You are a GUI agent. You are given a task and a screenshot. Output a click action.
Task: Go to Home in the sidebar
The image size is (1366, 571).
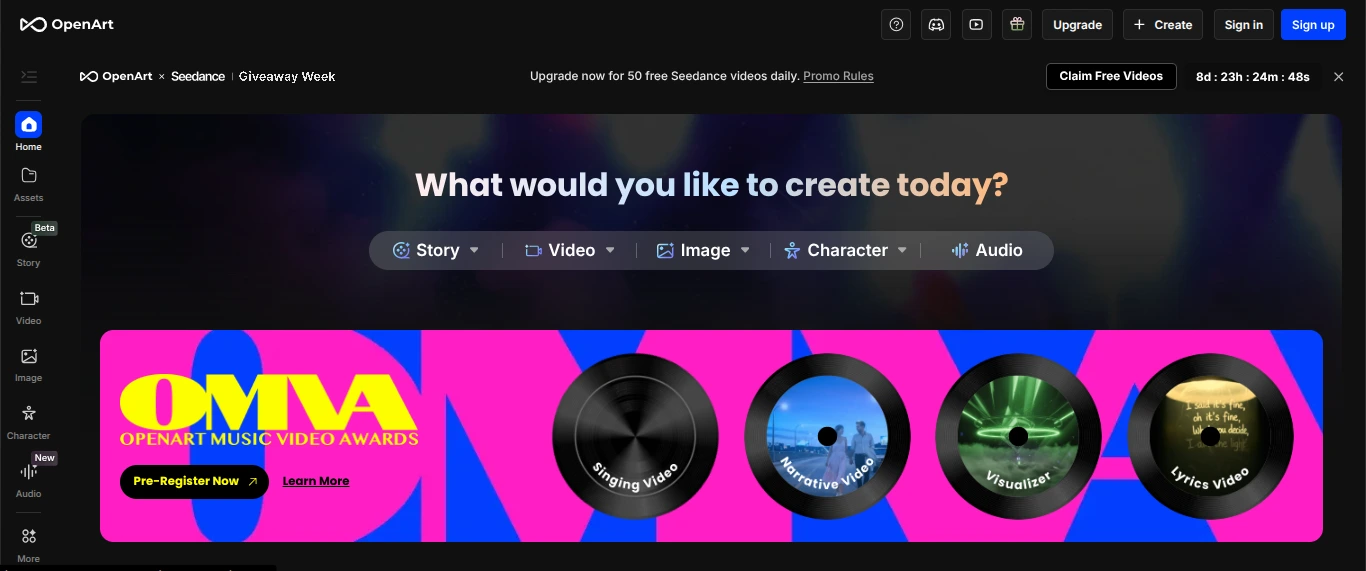coord(28,131)
